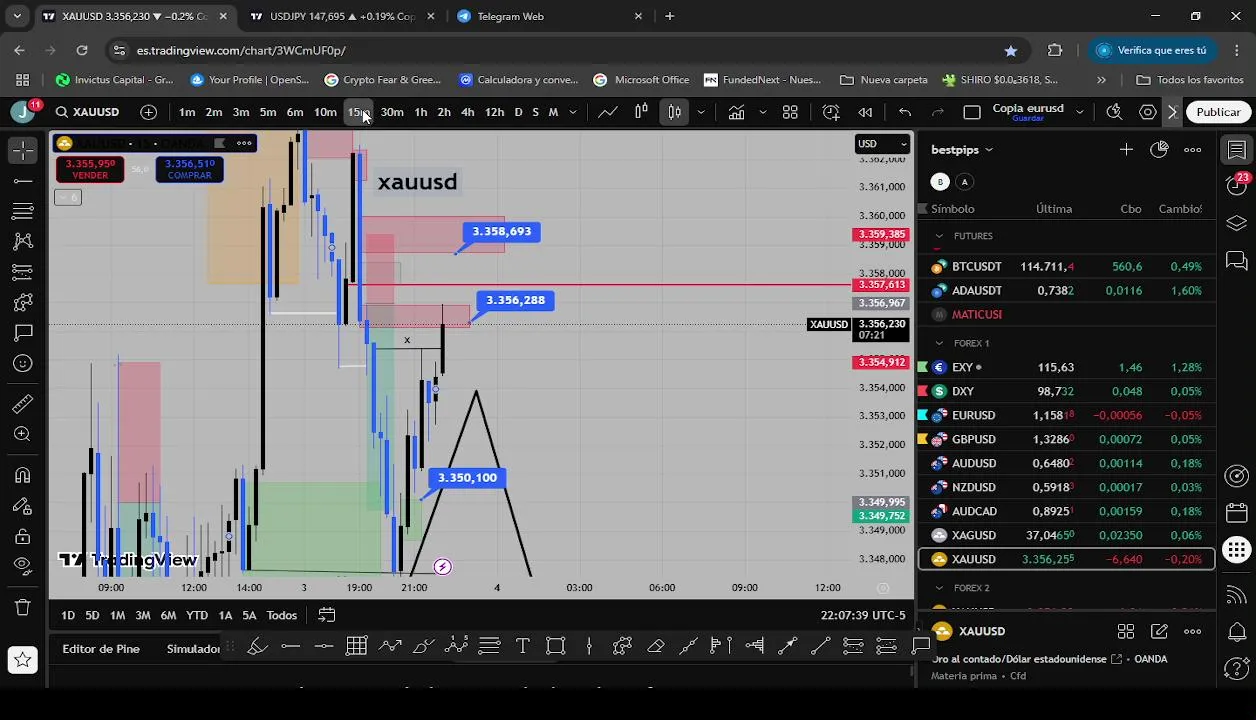This screenshot has width=1256, height=720.
Task: Select the BTCUSDT watchlist row
Action: [1066, 267]
